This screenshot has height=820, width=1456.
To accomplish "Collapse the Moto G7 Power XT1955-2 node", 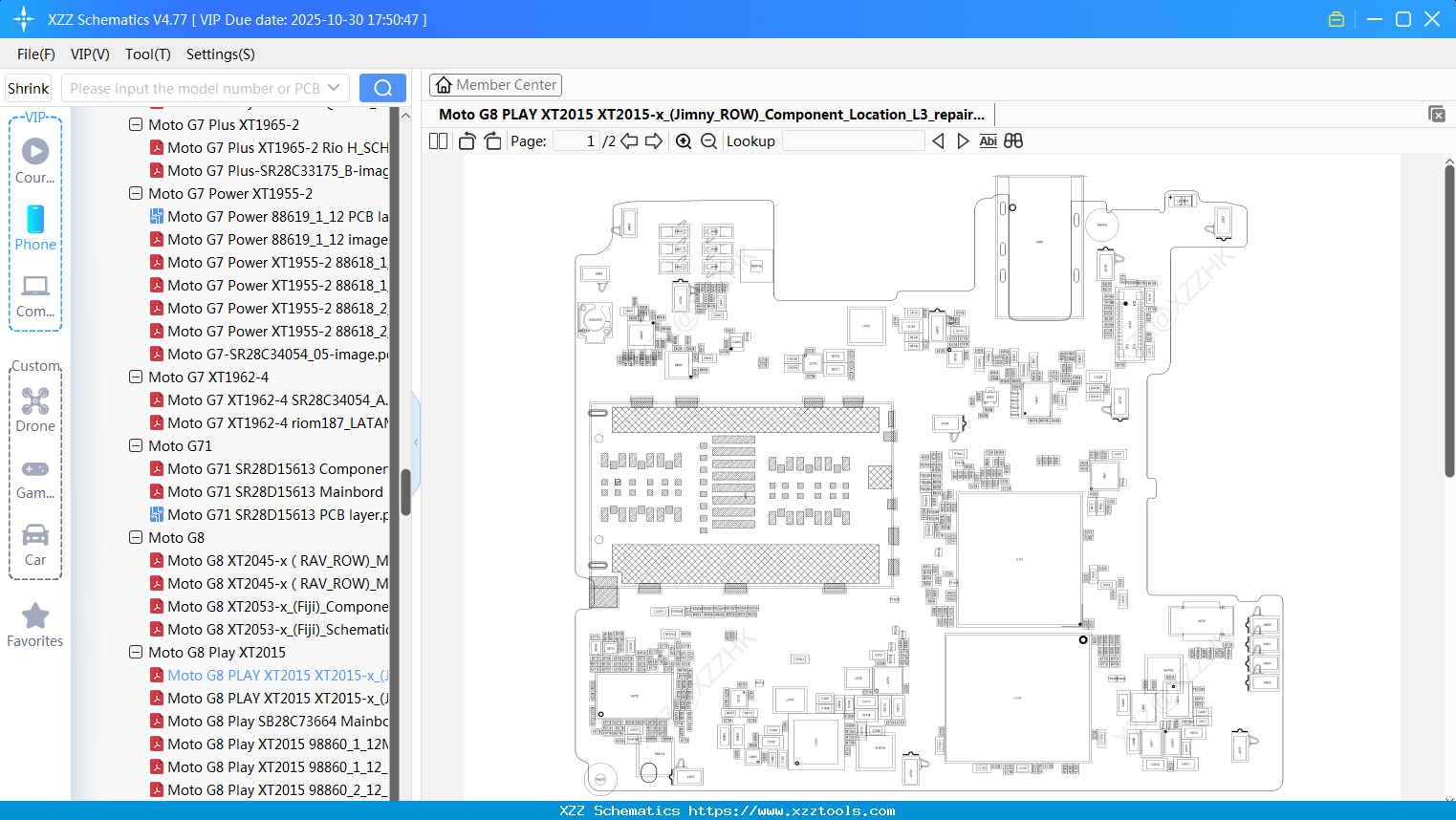I will pyautogui.click(x=136, y=194).
